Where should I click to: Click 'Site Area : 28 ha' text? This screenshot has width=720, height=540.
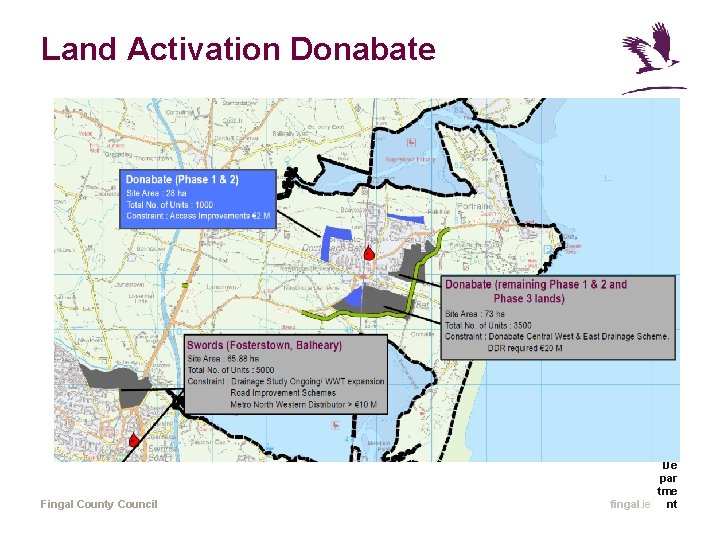[x=156, y=193]
